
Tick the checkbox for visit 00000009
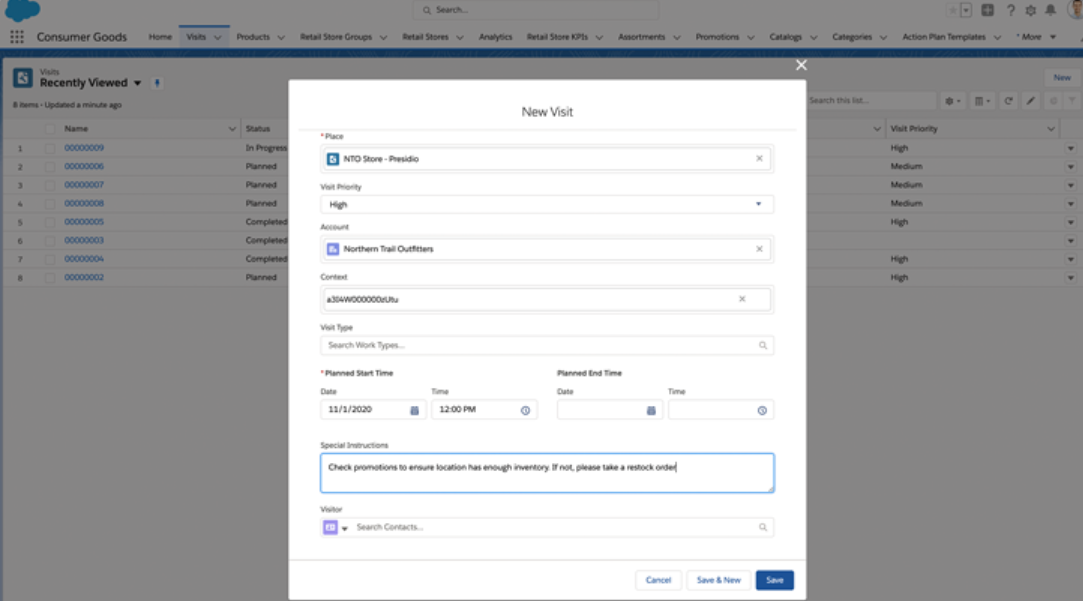pos(50,148)
